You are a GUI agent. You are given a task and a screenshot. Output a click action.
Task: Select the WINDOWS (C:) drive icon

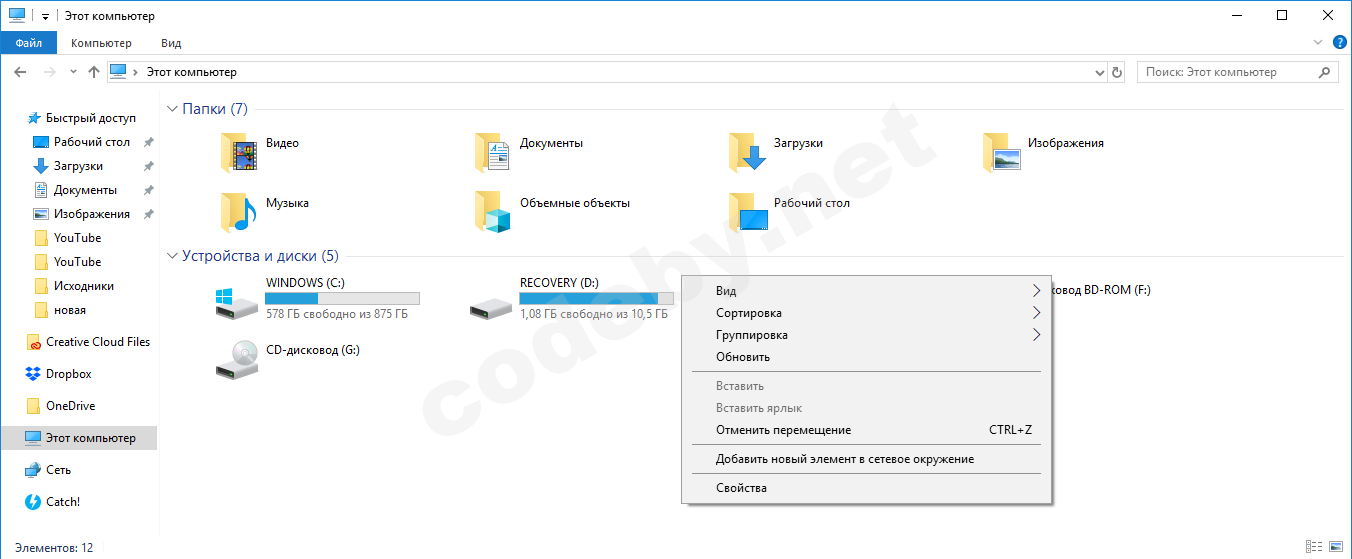[236, 303]
